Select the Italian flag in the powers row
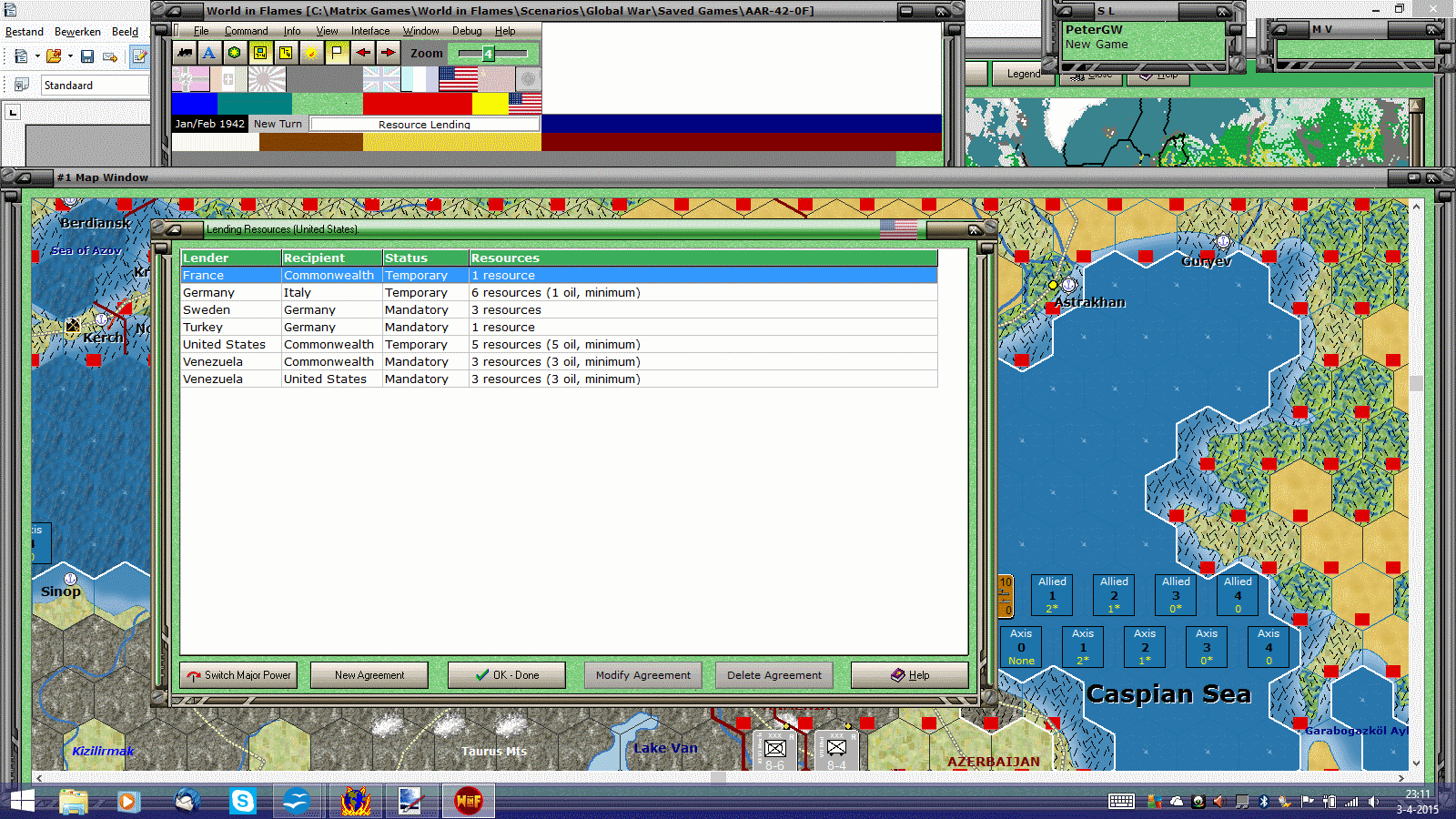 pyautogui.click(x=228, y=79)
